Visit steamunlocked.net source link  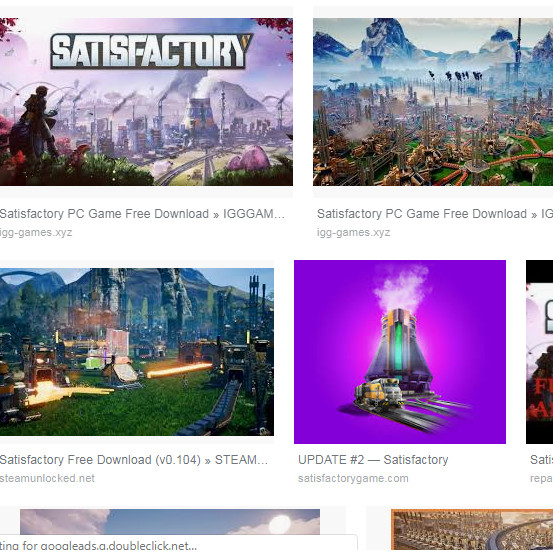pyautogui.click(x=47, y=479)
